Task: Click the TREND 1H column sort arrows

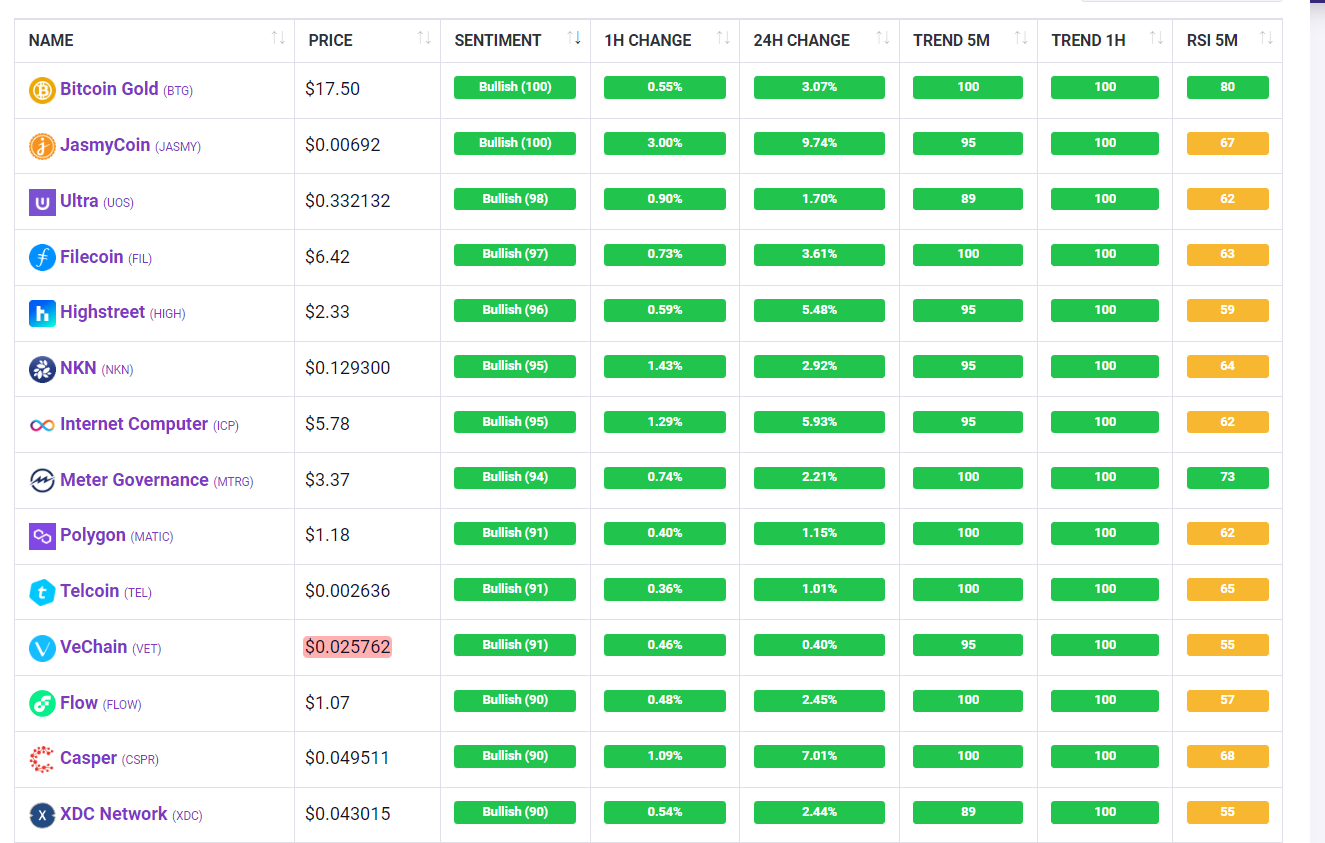Action: (1156, 39)
